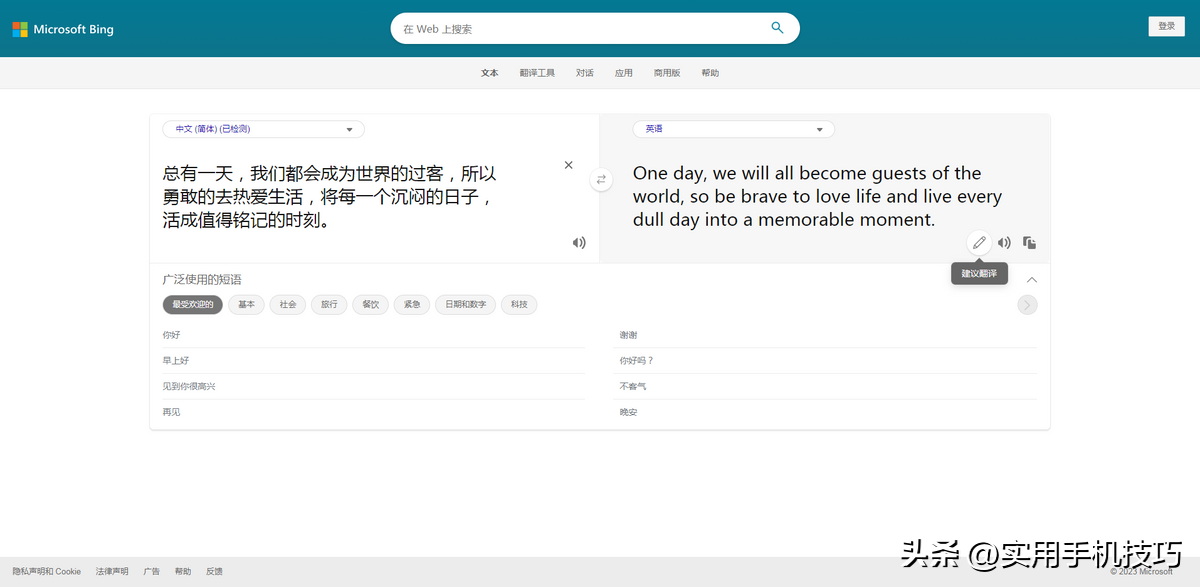Collapse the widely used phrases section
The width and height of the screenshot is (1200, 587).
pyautogui.click(x=1032, y=280)
